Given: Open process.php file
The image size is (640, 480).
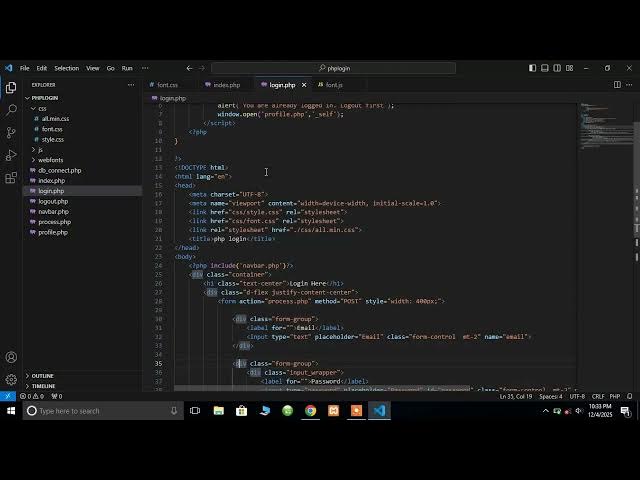Looking at the screenshot, I should pos(82,222).
